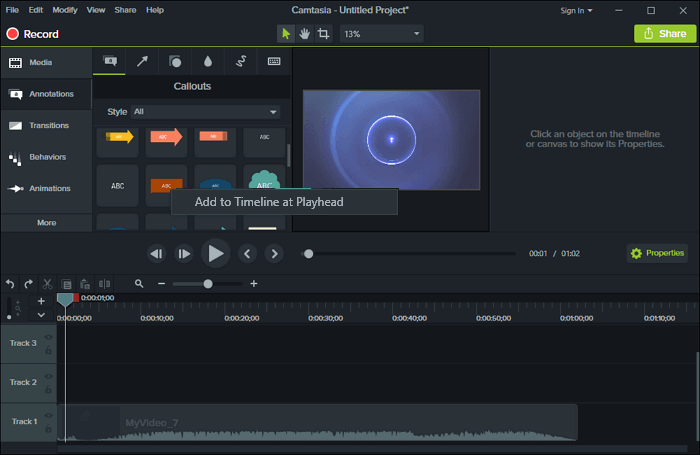Click the red Record button
The height and width of the screenshot is (455, 700).
(x=32, y=34)
